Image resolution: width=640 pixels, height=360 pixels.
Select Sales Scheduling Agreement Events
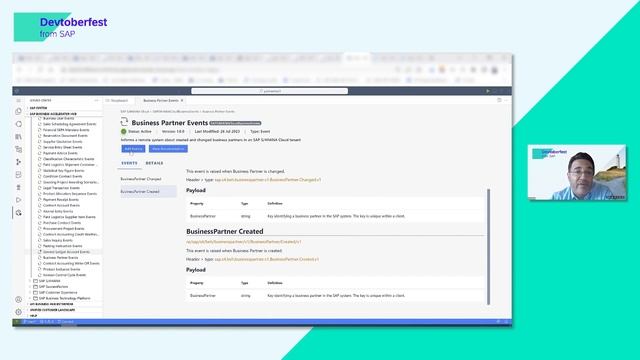pyautogui.click(x=69, y=124)
